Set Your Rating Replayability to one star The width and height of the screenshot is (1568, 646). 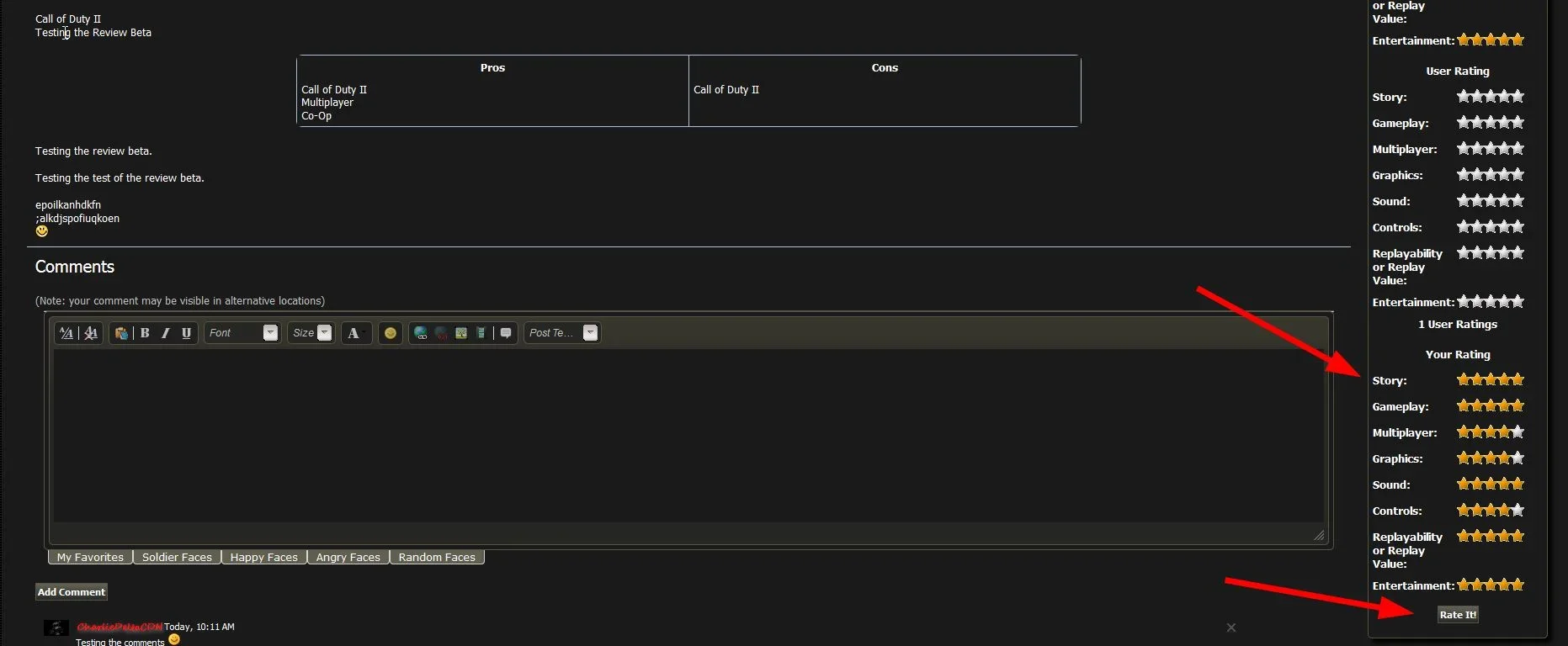[1464, 537]
